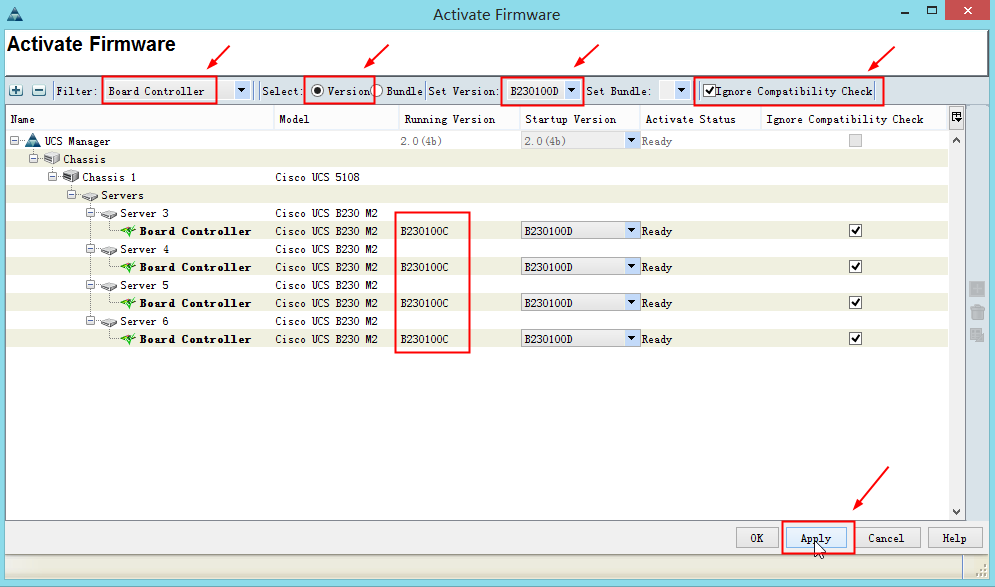
Task: Click Ignore Compatibility Check column header
Action: click(853, 119)
